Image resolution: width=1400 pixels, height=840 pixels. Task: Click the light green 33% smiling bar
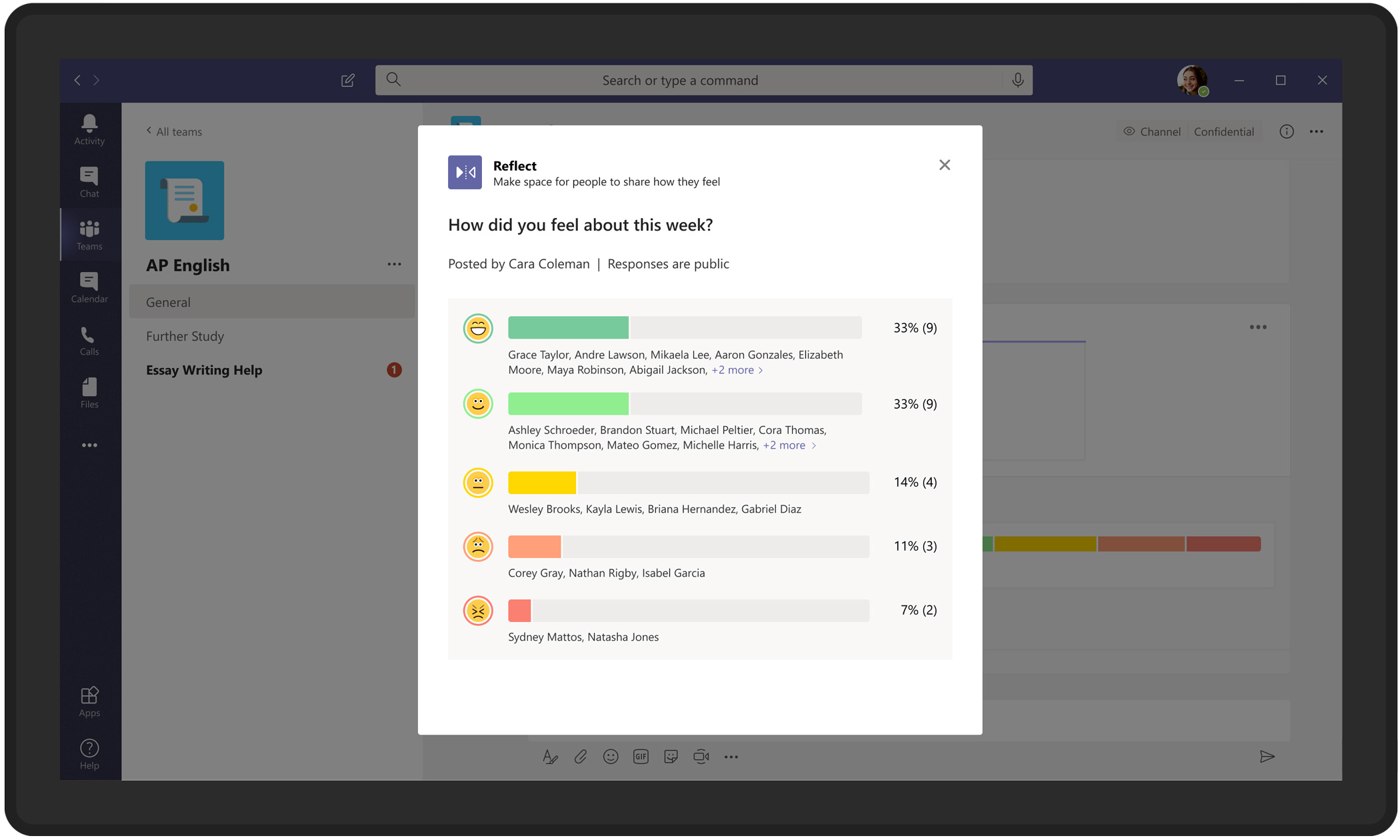click(568, 403)
